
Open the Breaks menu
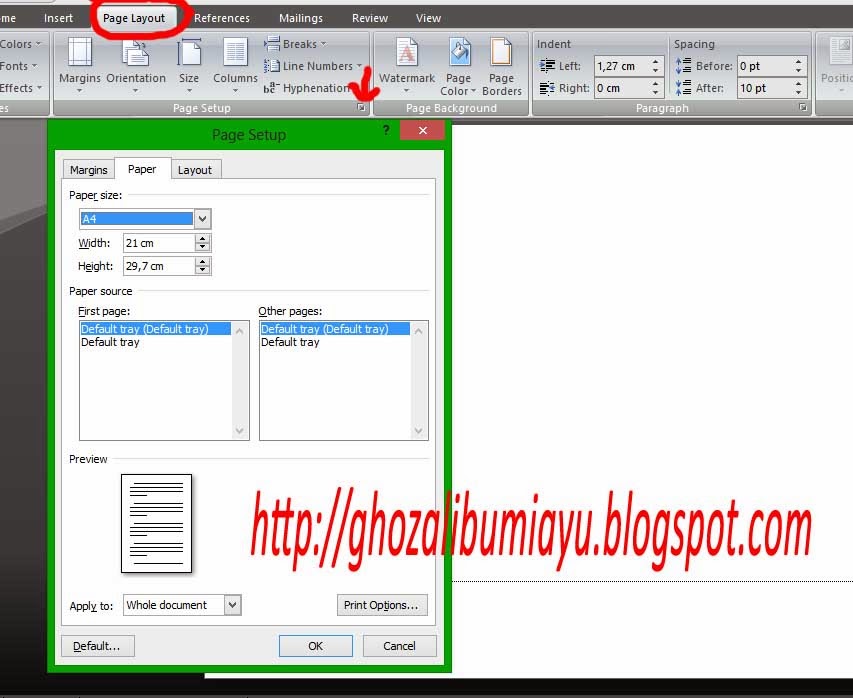(x=295, y=44)
